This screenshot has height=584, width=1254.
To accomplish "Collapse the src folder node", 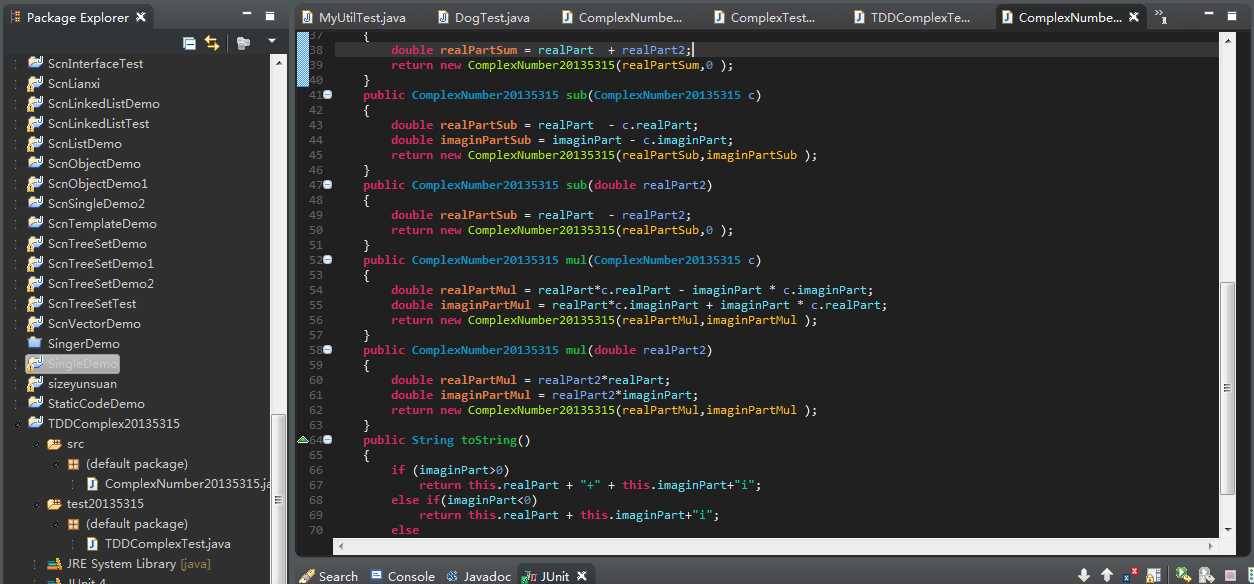I will 35,444.
